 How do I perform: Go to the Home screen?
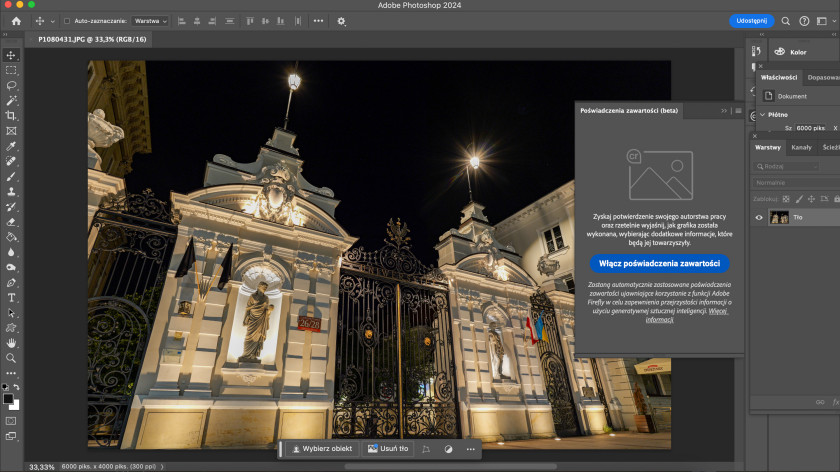pos(16,21)
